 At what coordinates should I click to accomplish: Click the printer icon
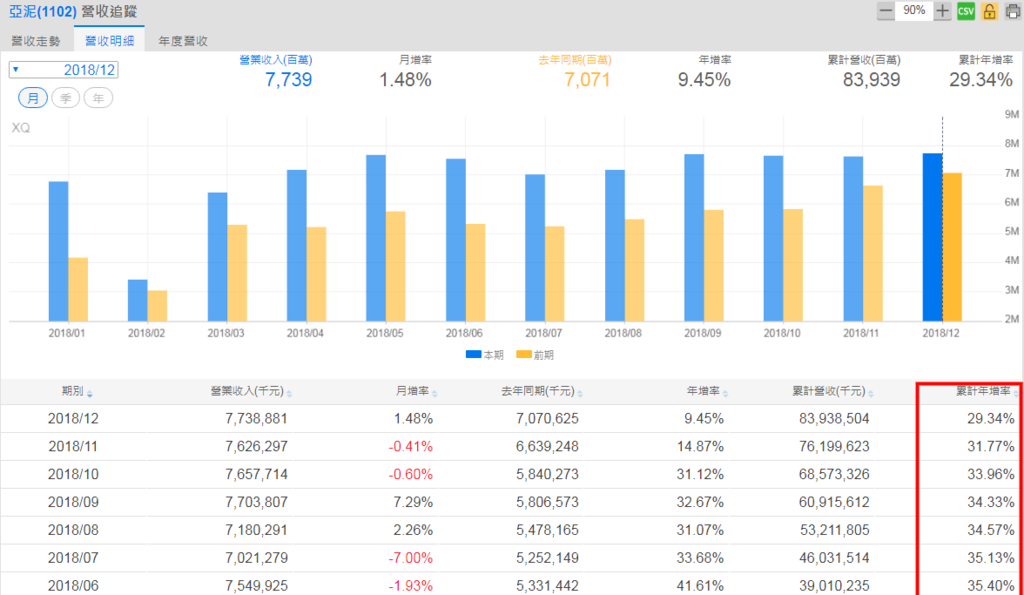pos(1012,11)
